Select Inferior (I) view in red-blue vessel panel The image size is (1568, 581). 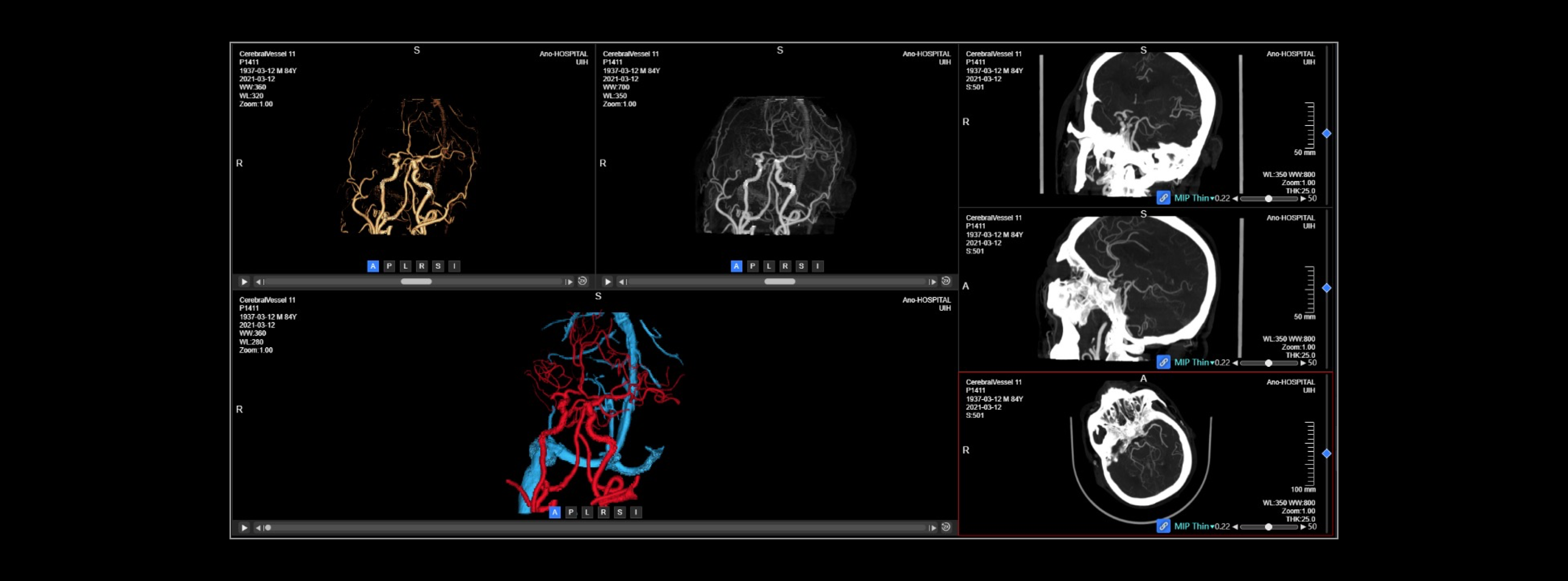(x=635, y=512)
